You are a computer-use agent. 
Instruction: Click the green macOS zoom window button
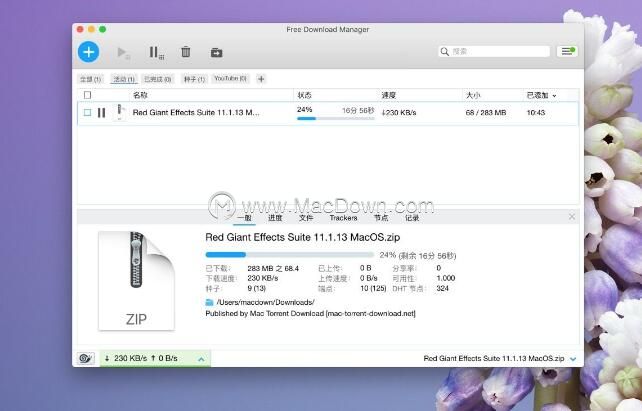(103, 29)
